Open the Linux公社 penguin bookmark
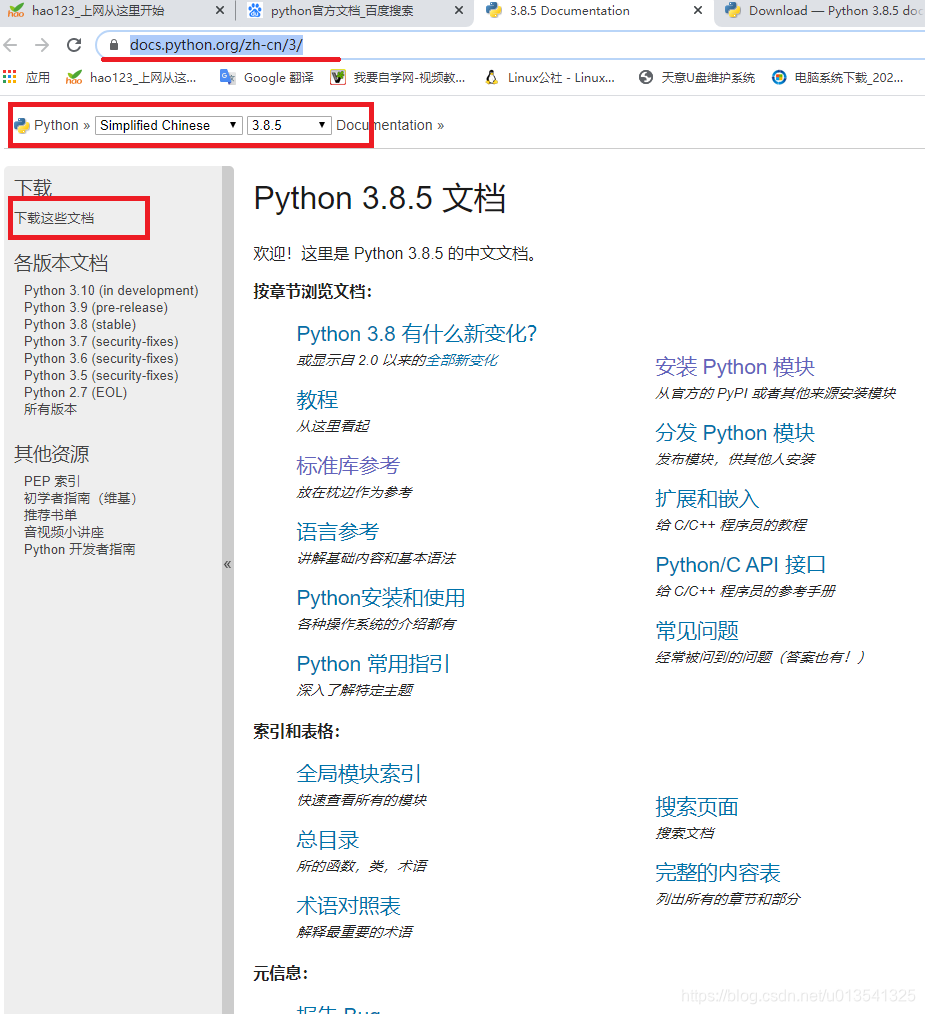925x1014 pixels. (550, 78)
